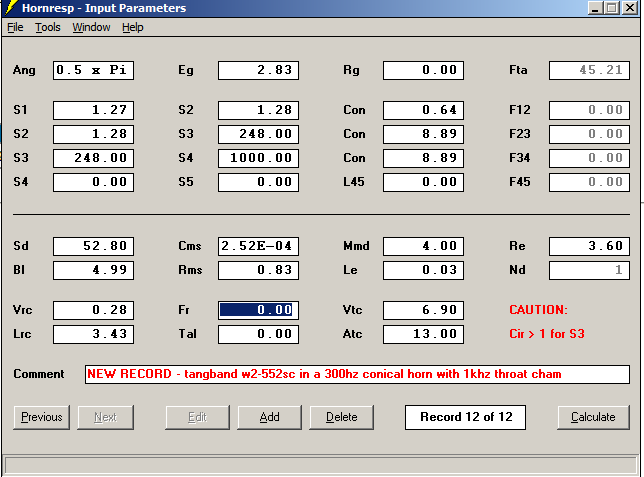This screenshot has height=477, width=644.
Task: Select the Cms field showing 2.52E-04
Action: 258,246
